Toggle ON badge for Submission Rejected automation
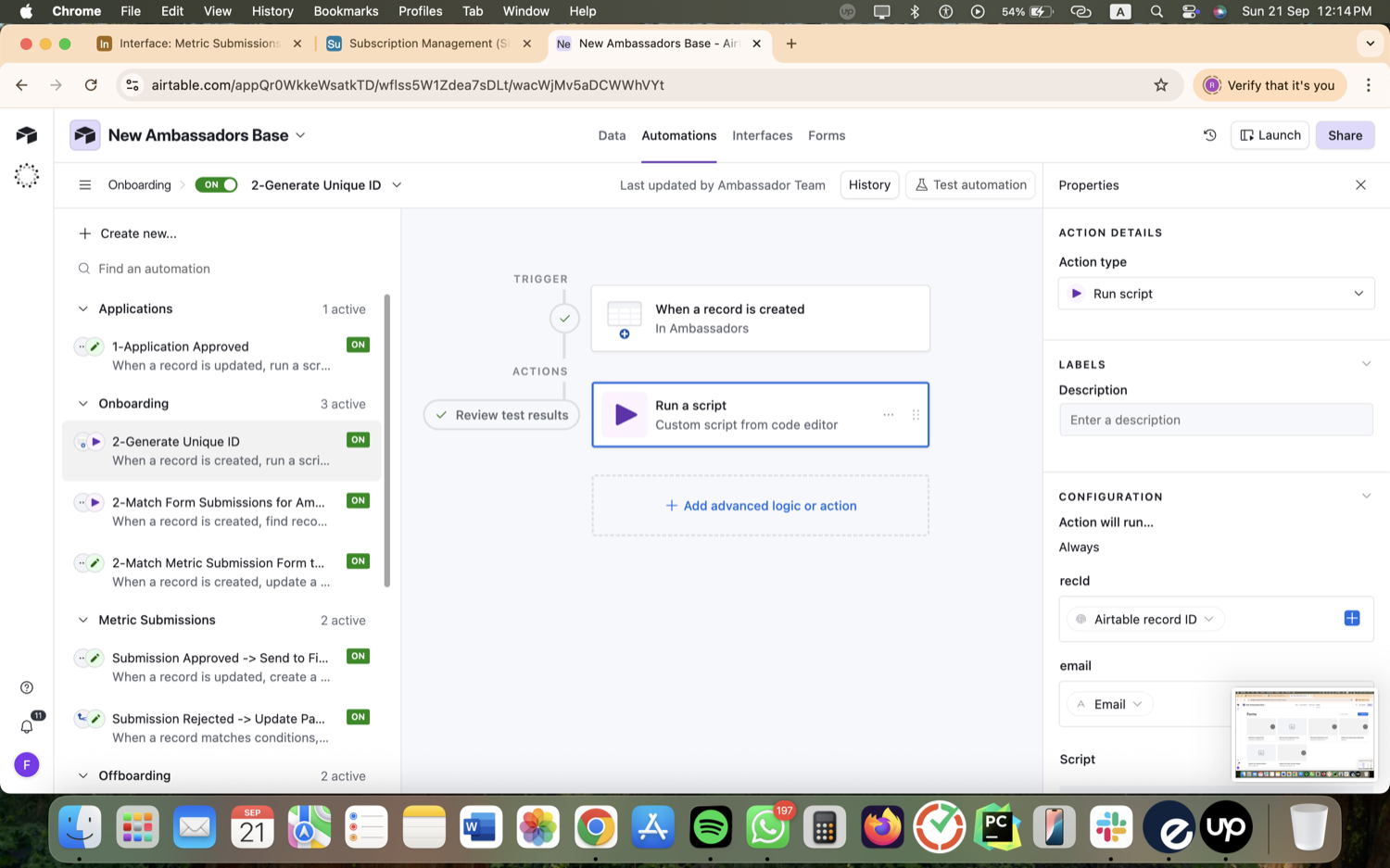1390x868 pixels. [x=359, y=717]
